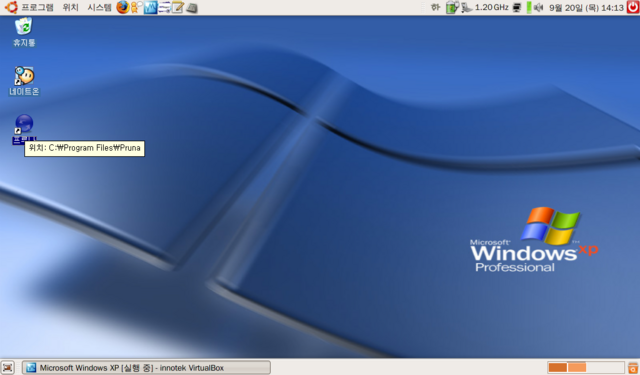
Task: Click the red power shutdown button
Action: tap(633, 7)
